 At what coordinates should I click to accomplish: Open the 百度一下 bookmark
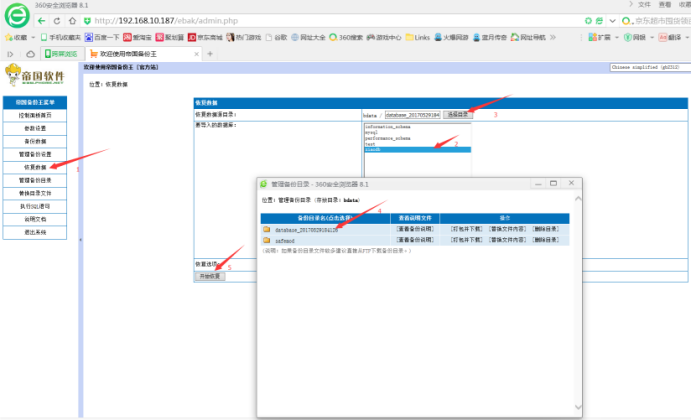click(102, 38)
